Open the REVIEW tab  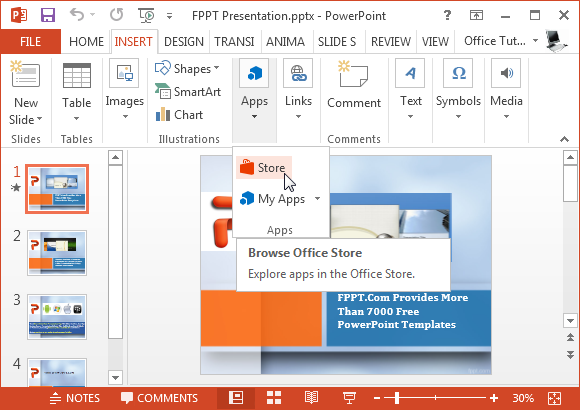pos(391,41)
